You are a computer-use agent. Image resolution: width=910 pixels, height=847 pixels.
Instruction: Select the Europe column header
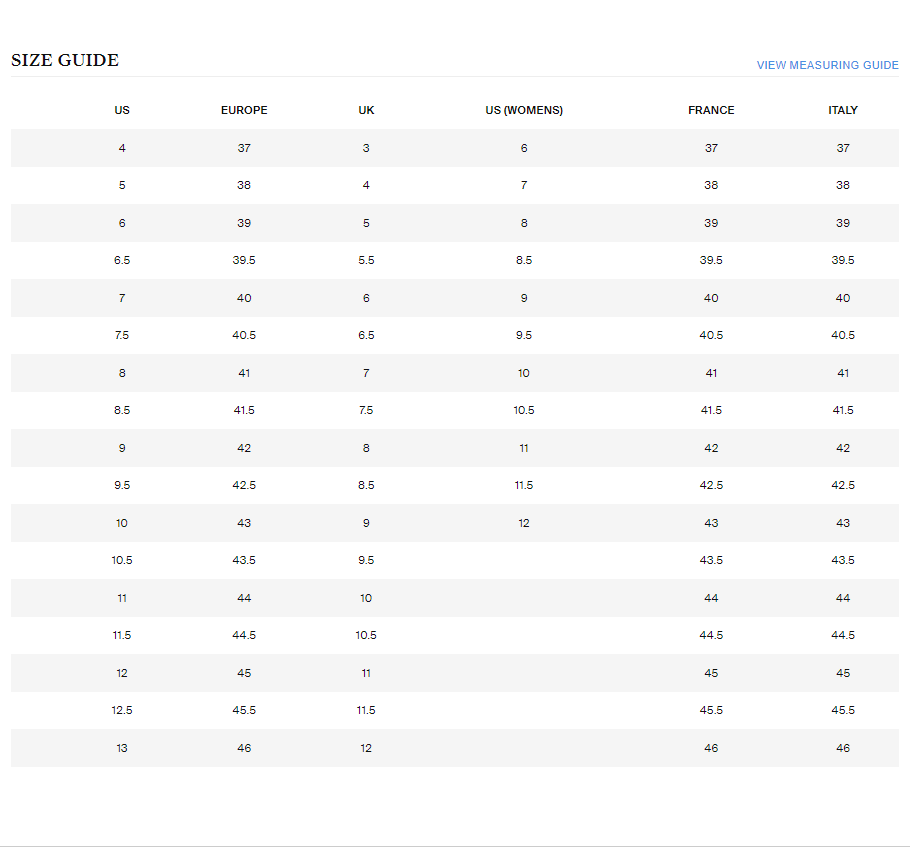pyautogui.click(x=244, y=110)
